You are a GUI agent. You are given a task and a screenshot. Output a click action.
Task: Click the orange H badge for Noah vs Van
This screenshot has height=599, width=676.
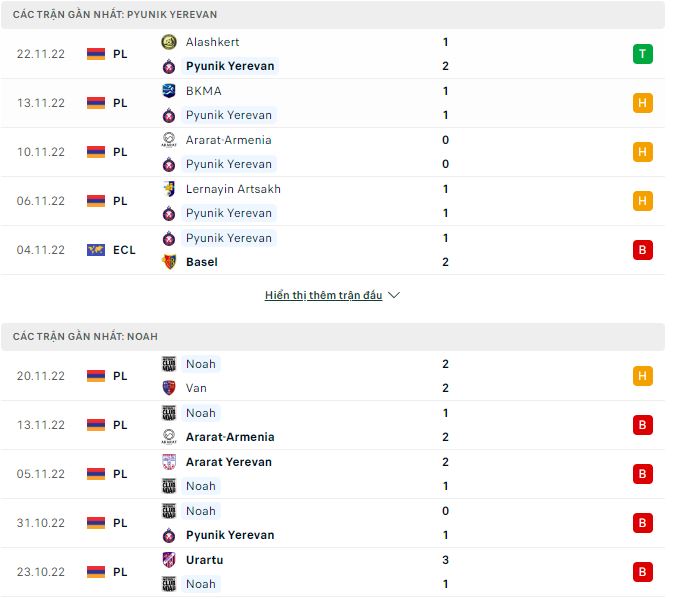(x=642, y=376)
